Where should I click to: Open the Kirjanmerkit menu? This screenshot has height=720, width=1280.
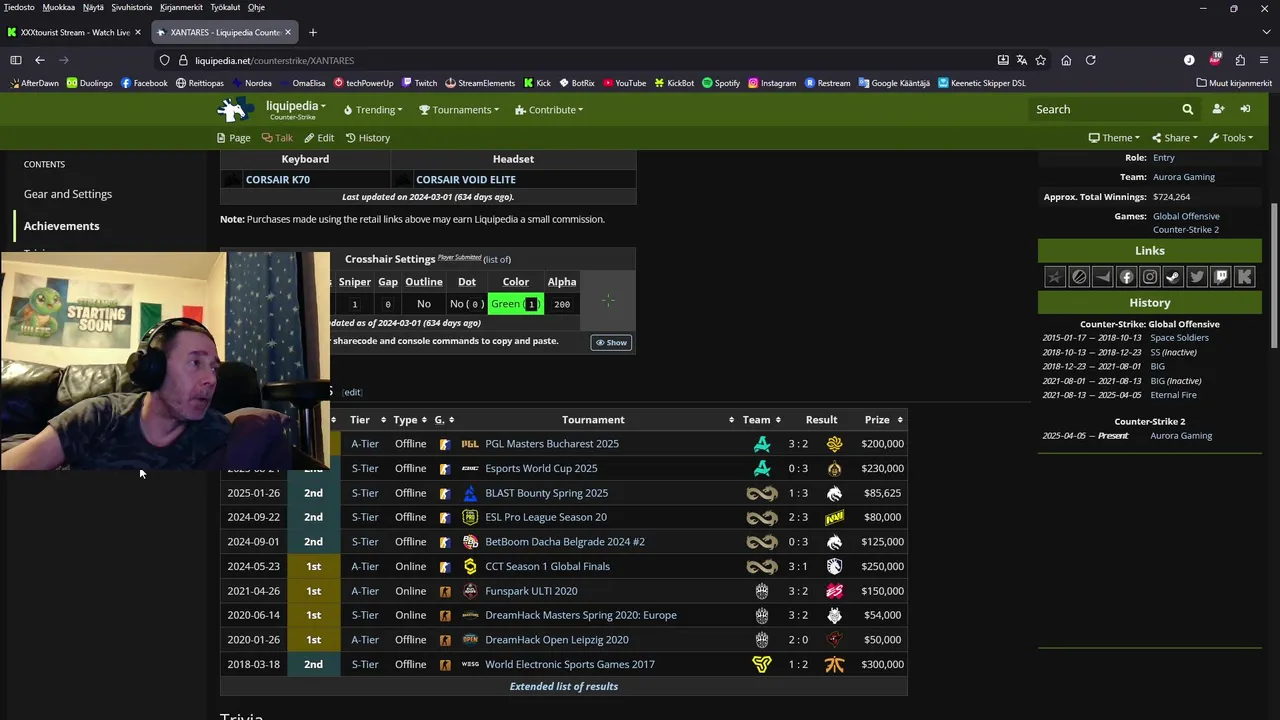[181, 7]
